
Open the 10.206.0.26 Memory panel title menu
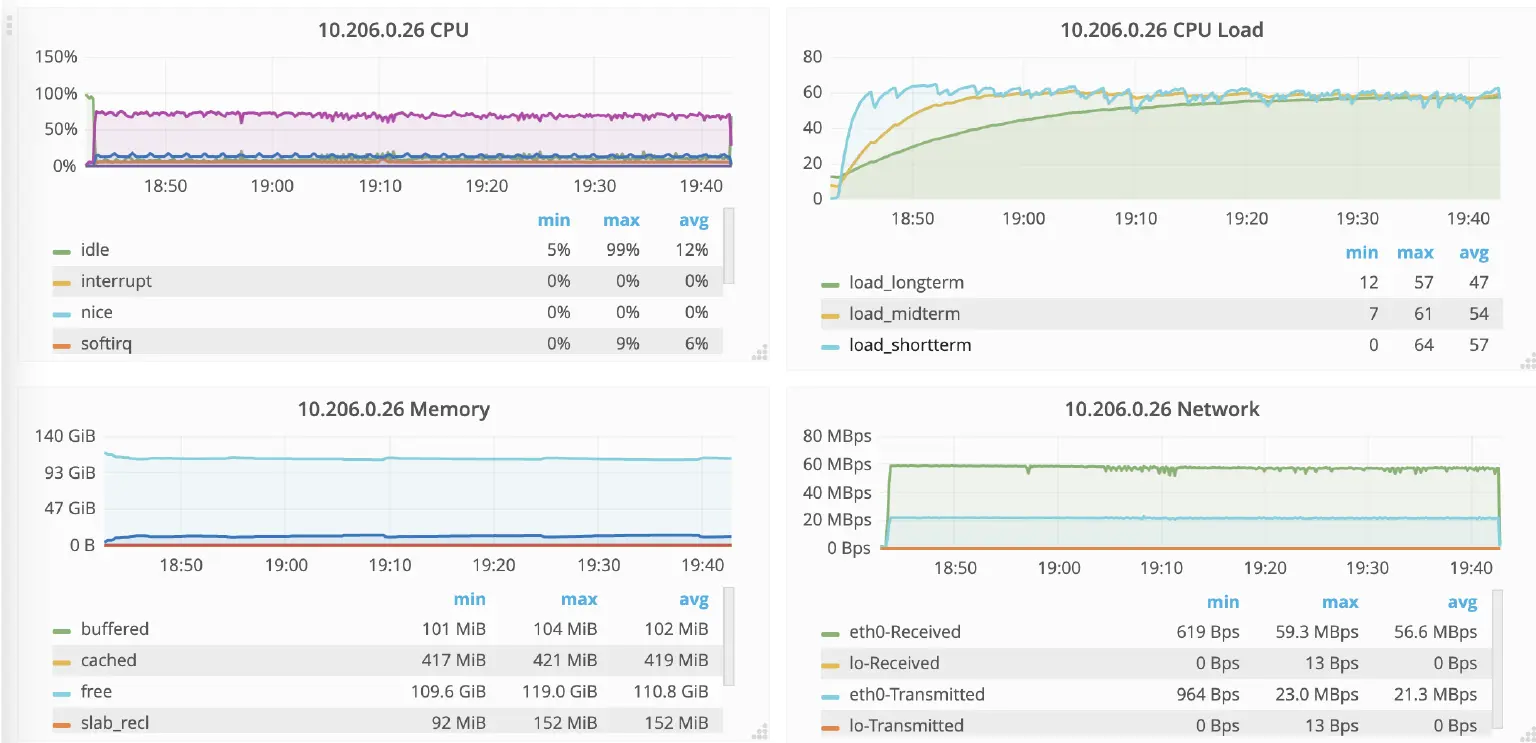coord(393,409)
